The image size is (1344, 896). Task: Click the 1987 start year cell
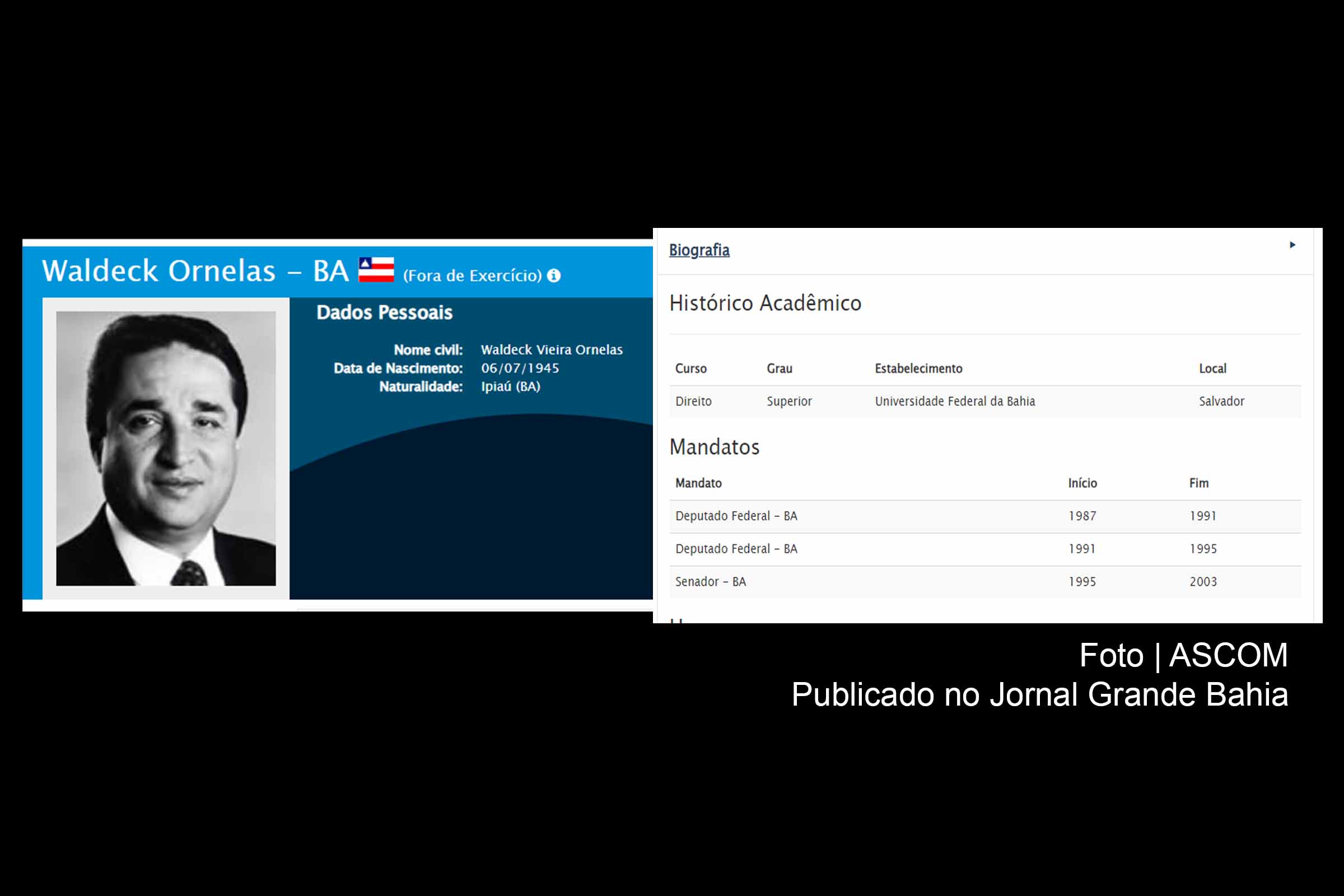click(x=1082, y=516)
